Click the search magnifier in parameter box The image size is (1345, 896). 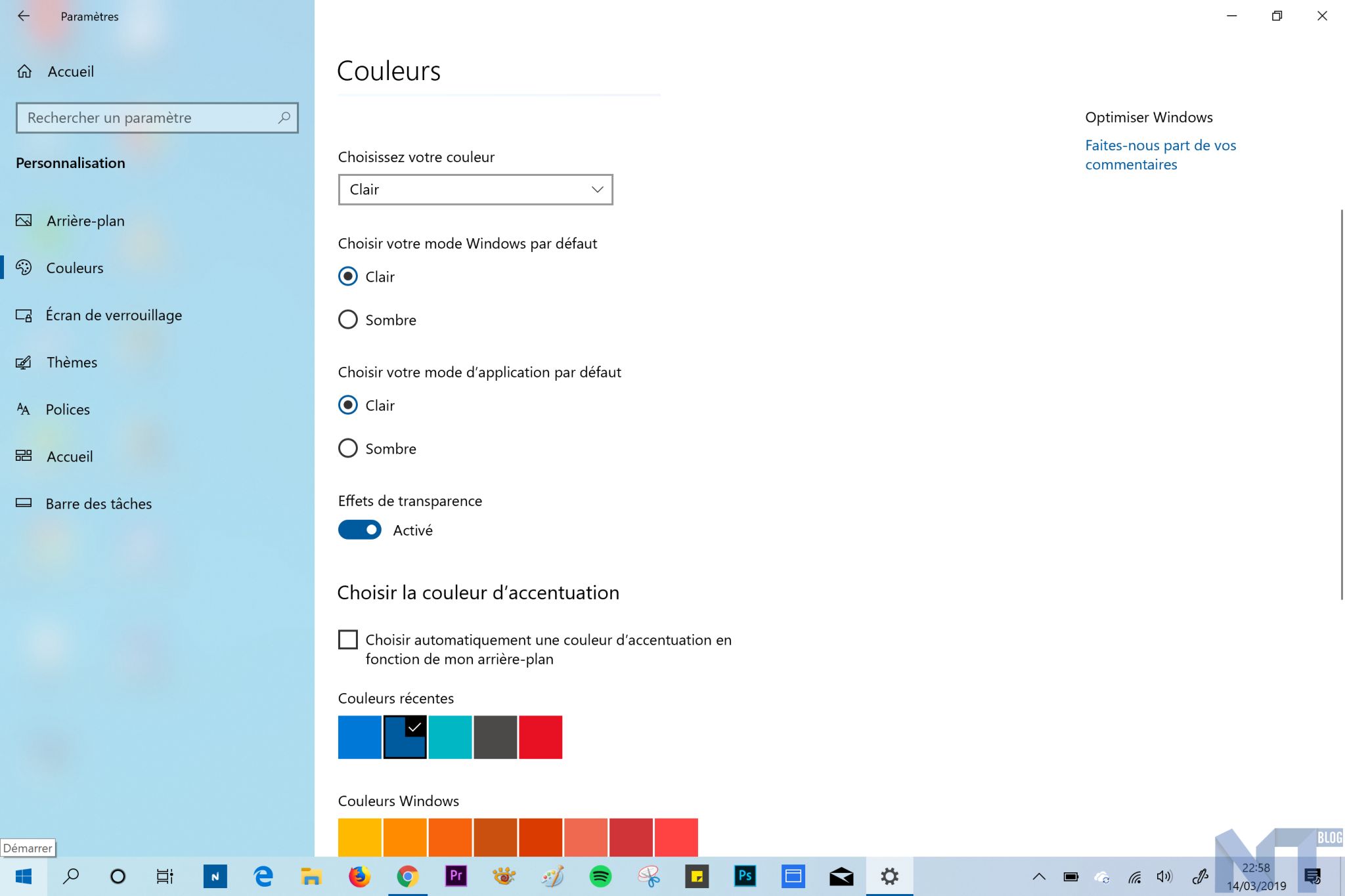point(284,117)
